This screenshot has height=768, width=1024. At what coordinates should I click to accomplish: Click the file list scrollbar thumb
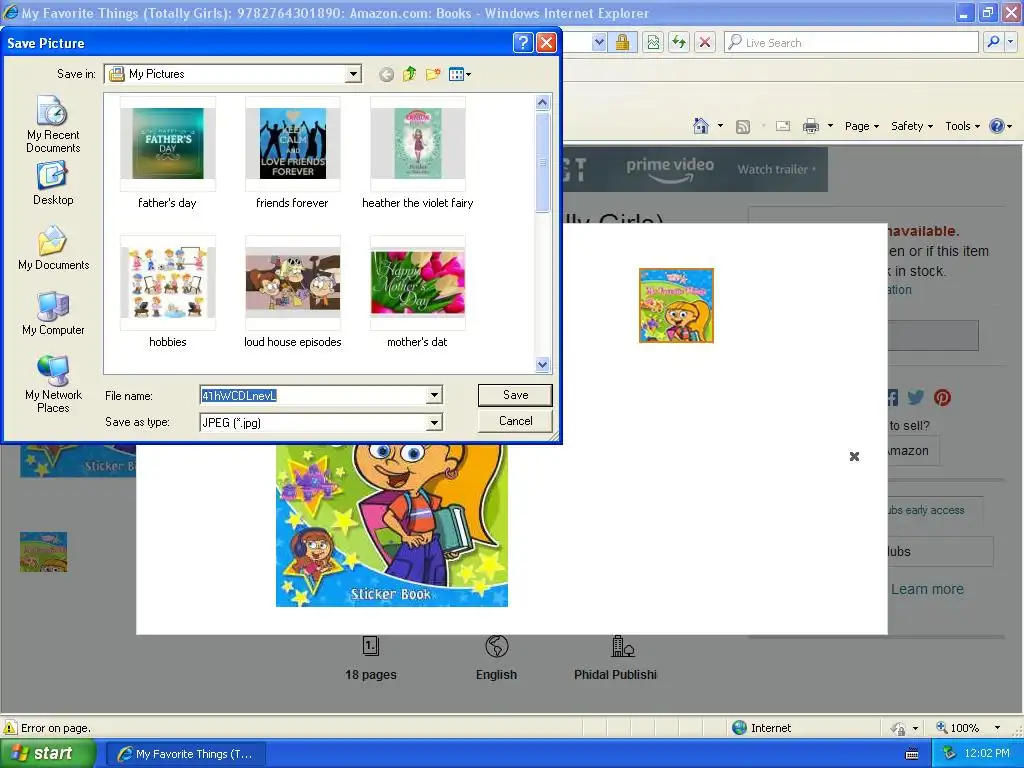(542, 162)
